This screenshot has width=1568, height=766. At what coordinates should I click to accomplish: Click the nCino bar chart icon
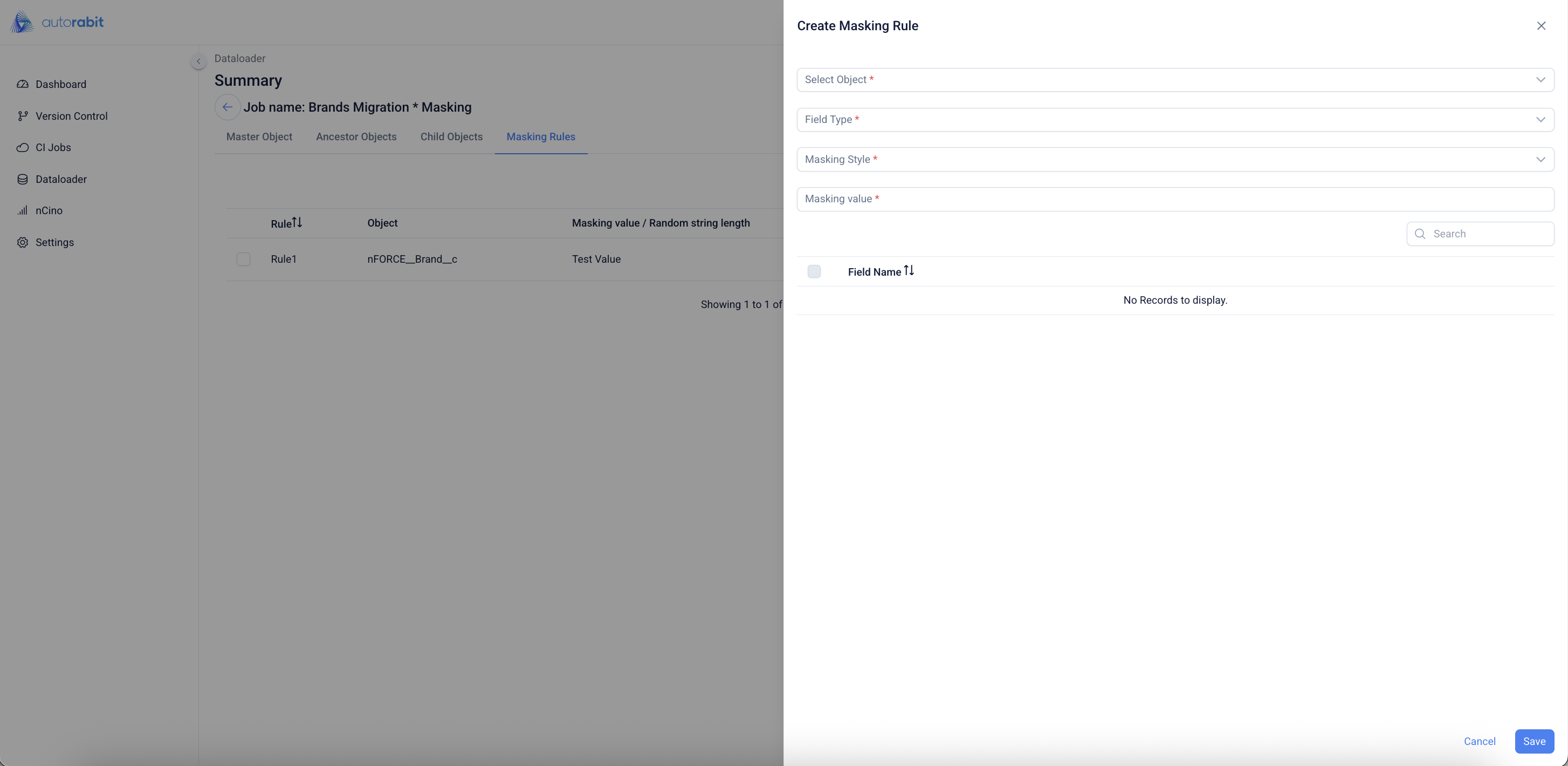click(x=23, y=211)
